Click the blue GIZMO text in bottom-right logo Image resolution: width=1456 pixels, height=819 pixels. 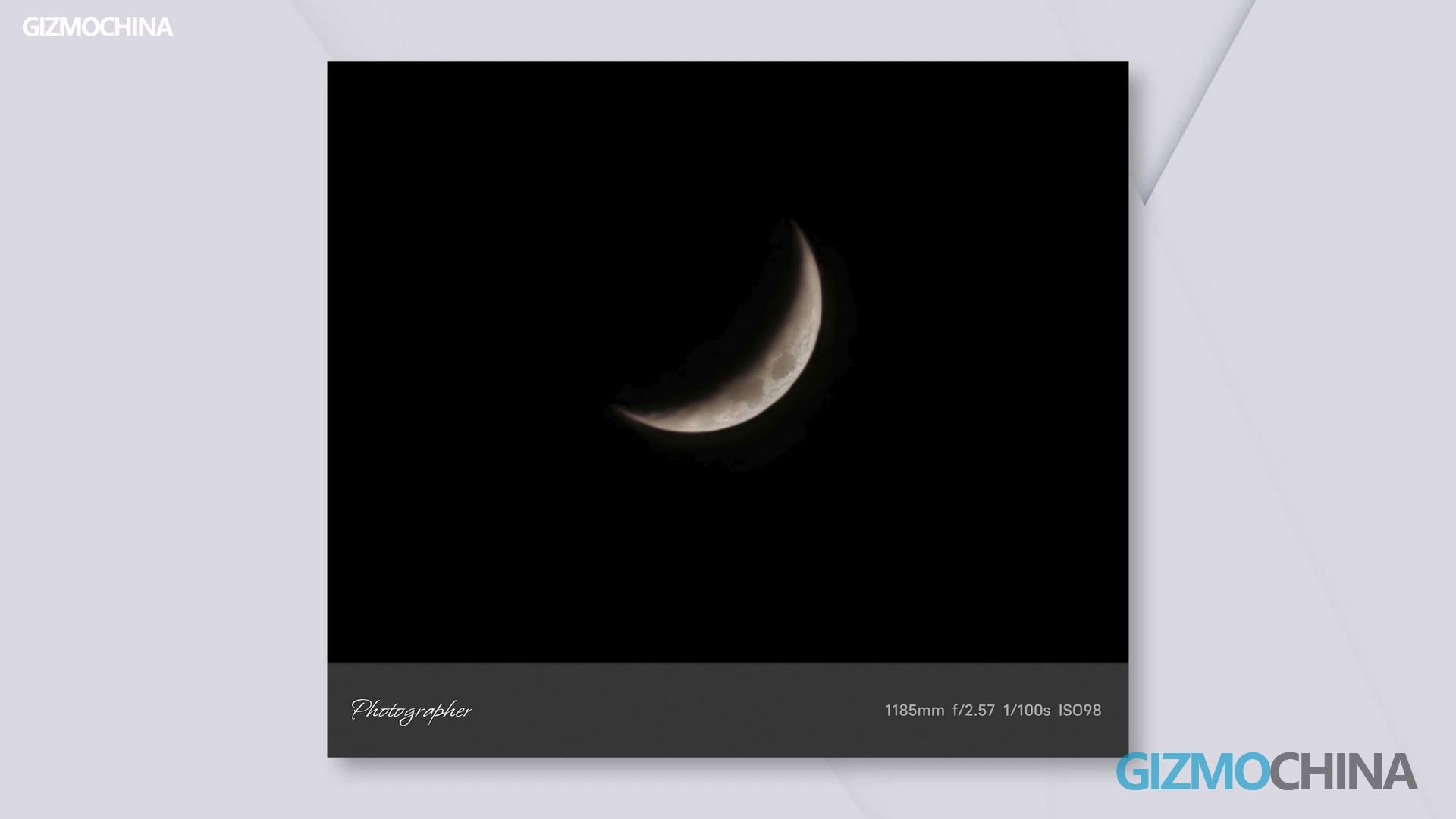coord(1192,772)
